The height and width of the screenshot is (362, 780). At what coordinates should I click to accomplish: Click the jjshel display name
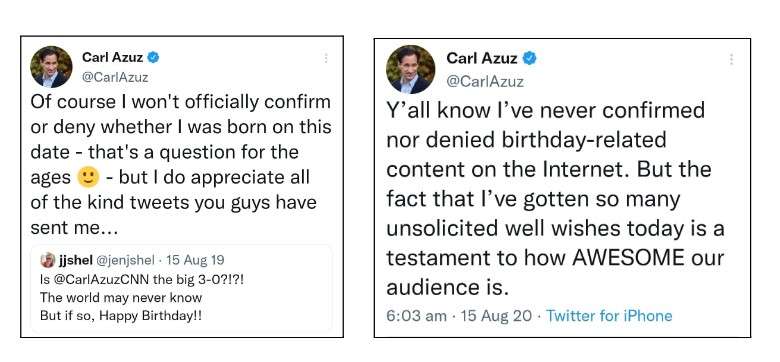(x=75, y=260)
